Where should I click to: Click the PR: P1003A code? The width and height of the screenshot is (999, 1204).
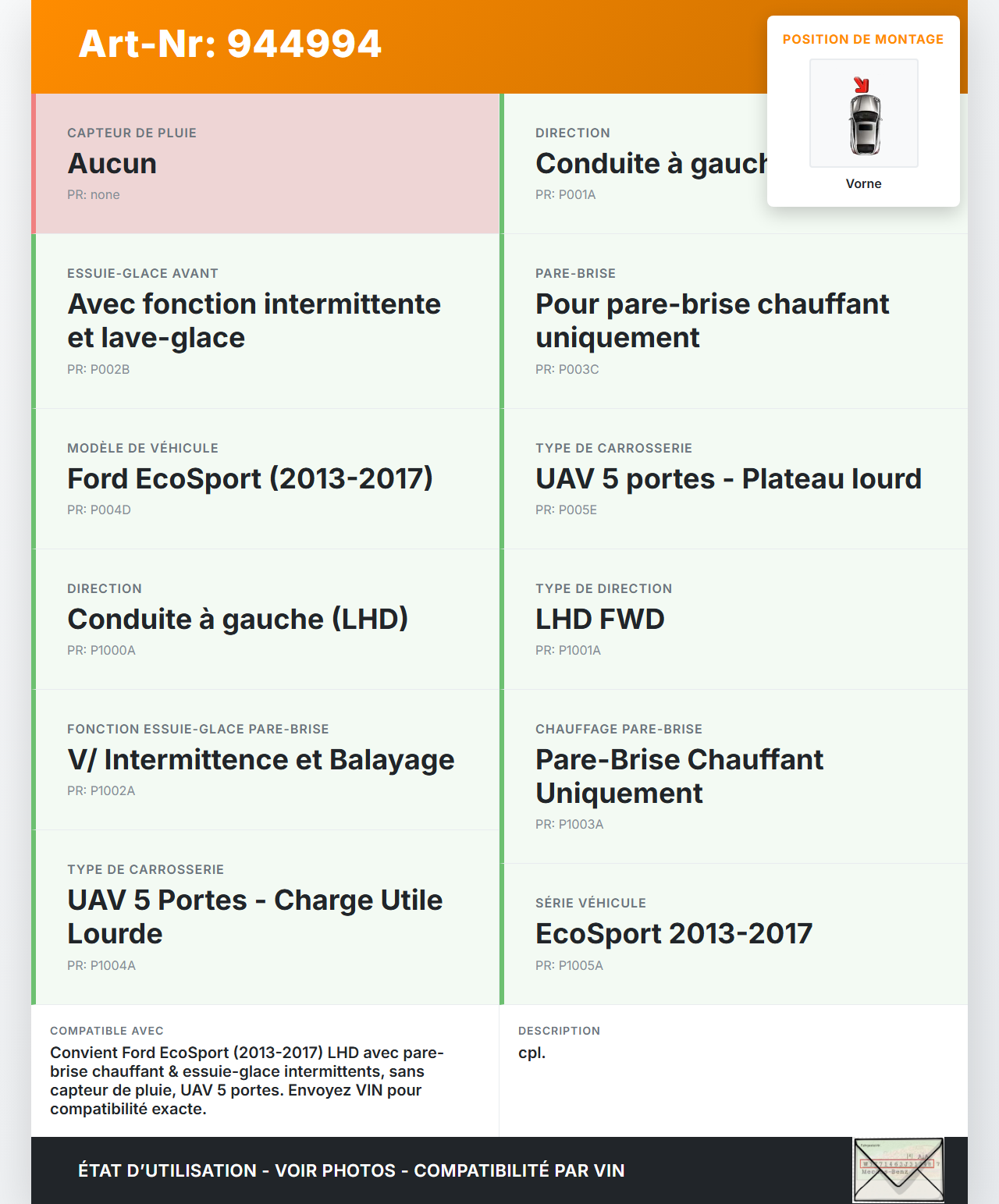(569, 825)
